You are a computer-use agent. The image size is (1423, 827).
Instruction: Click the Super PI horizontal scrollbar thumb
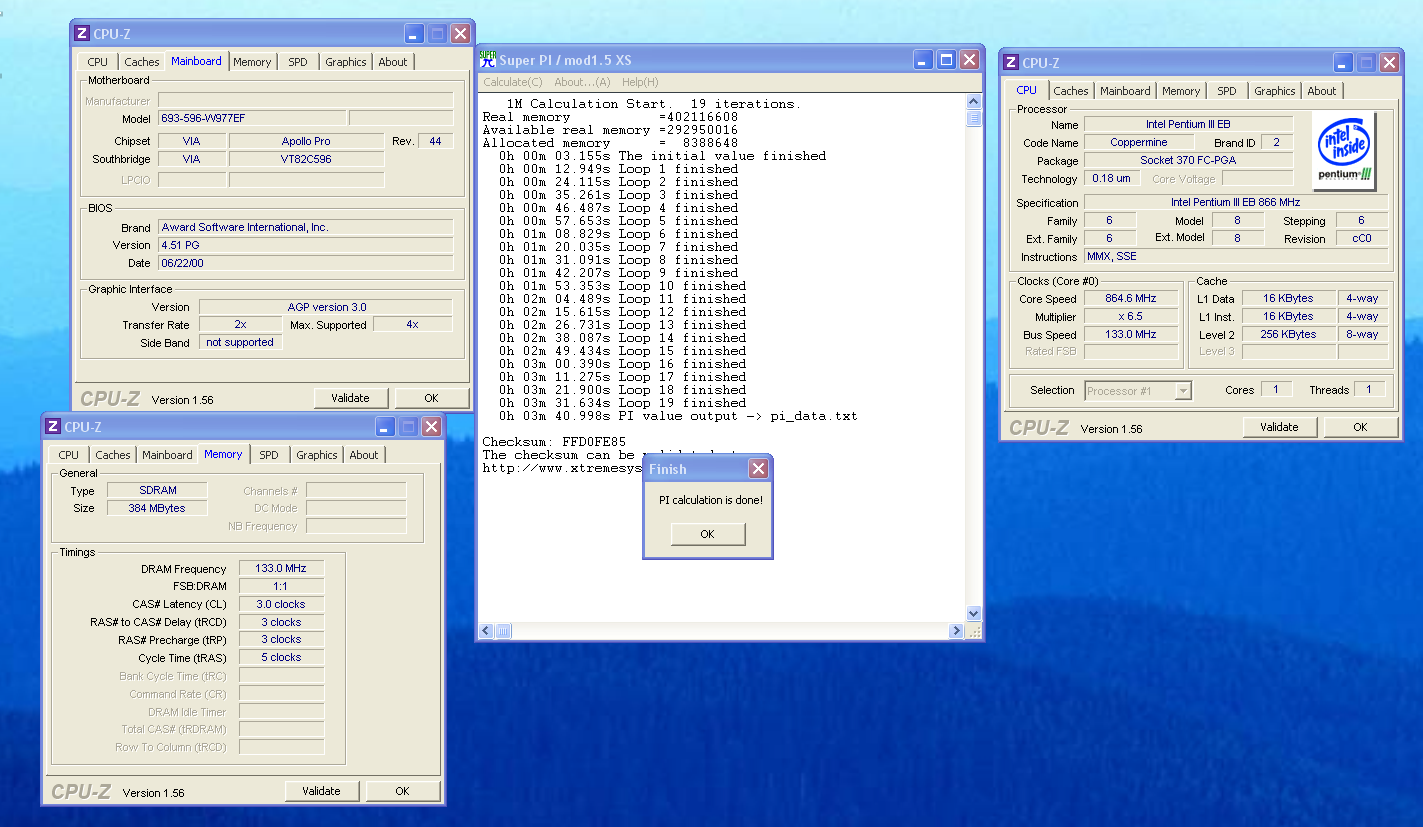pos(504,631)
